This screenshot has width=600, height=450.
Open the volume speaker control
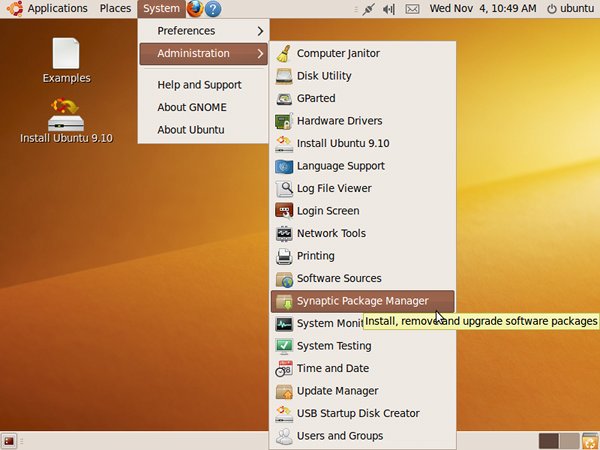388,8
